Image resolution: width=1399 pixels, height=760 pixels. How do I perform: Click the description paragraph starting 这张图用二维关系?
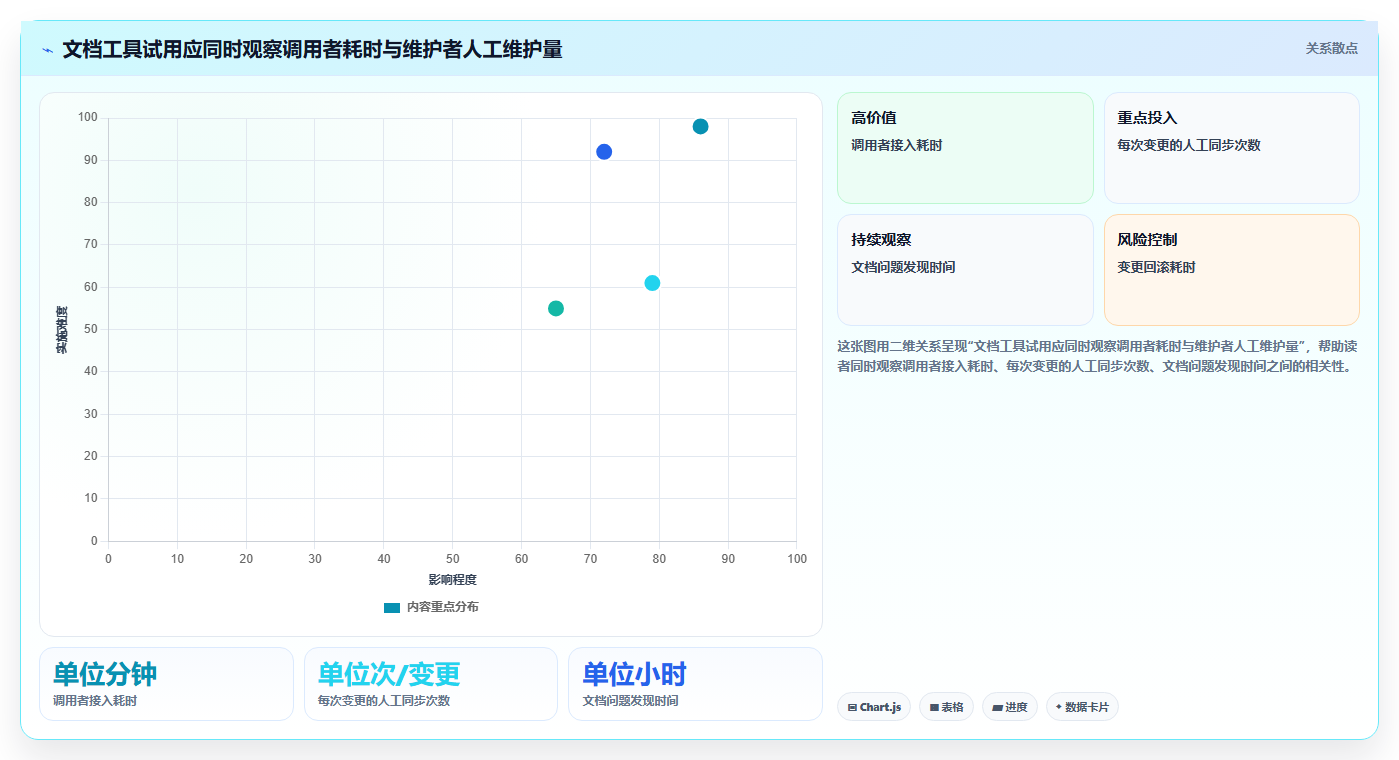click(1097, 356)
